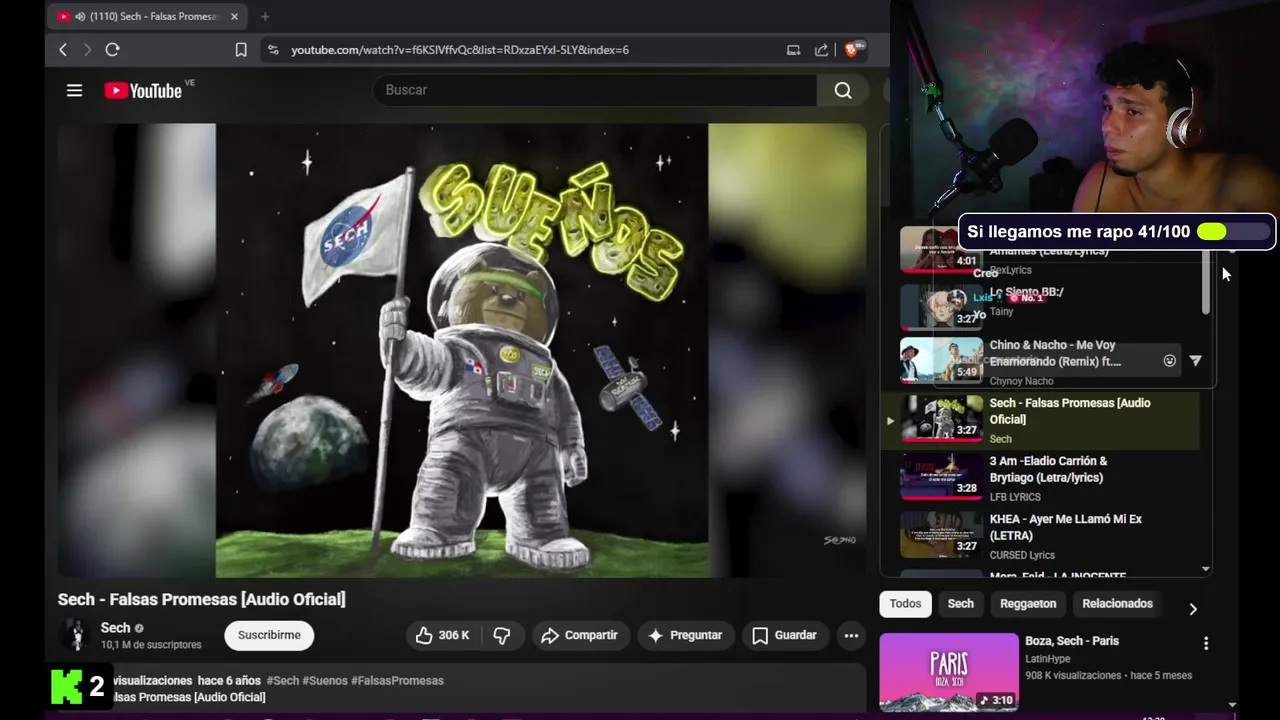The image size is (1280, 720).
Task: View site information icon in address bar
Action: pyautogui.click(x=273, y=50)
